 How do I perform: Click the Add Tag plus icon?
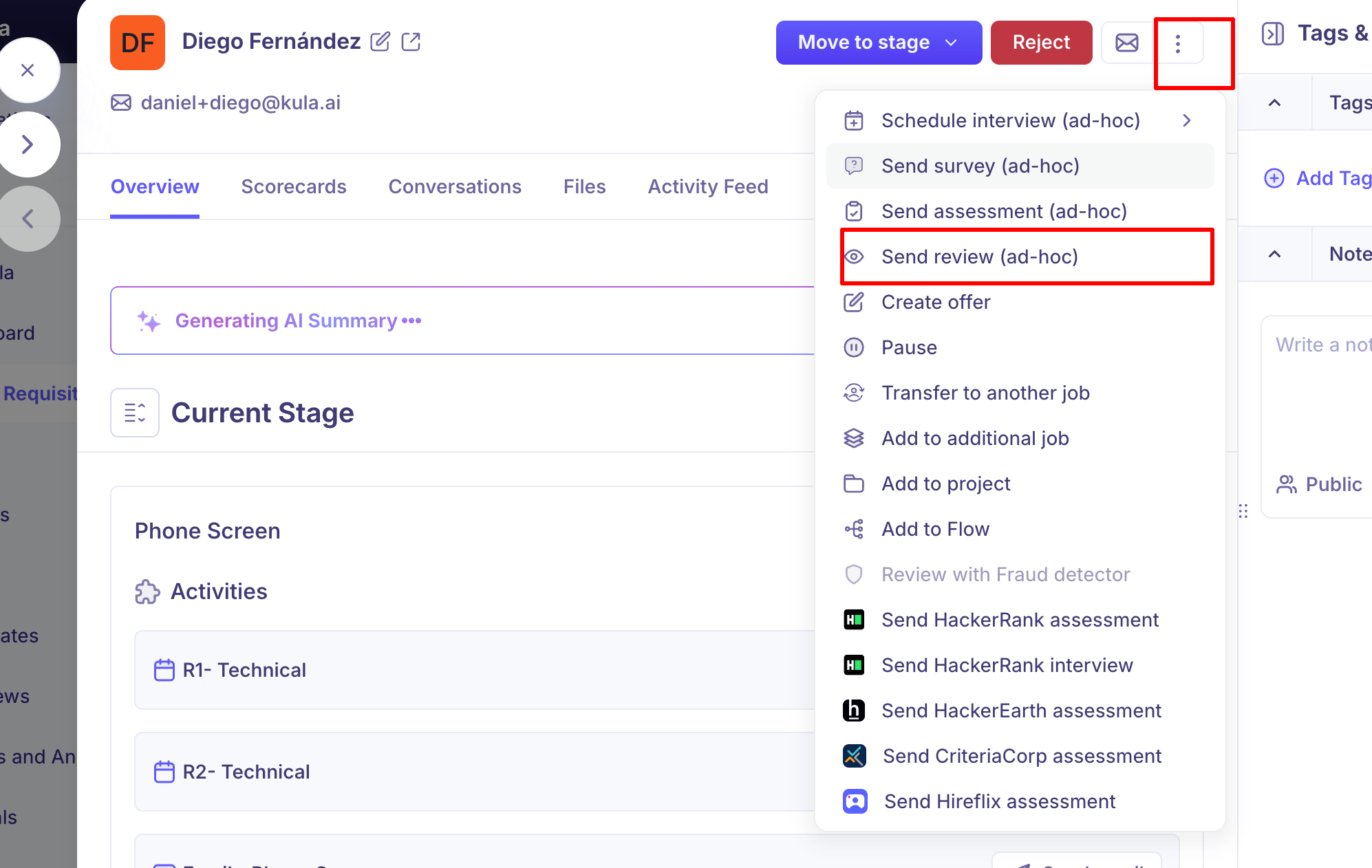coord(1274,178)
